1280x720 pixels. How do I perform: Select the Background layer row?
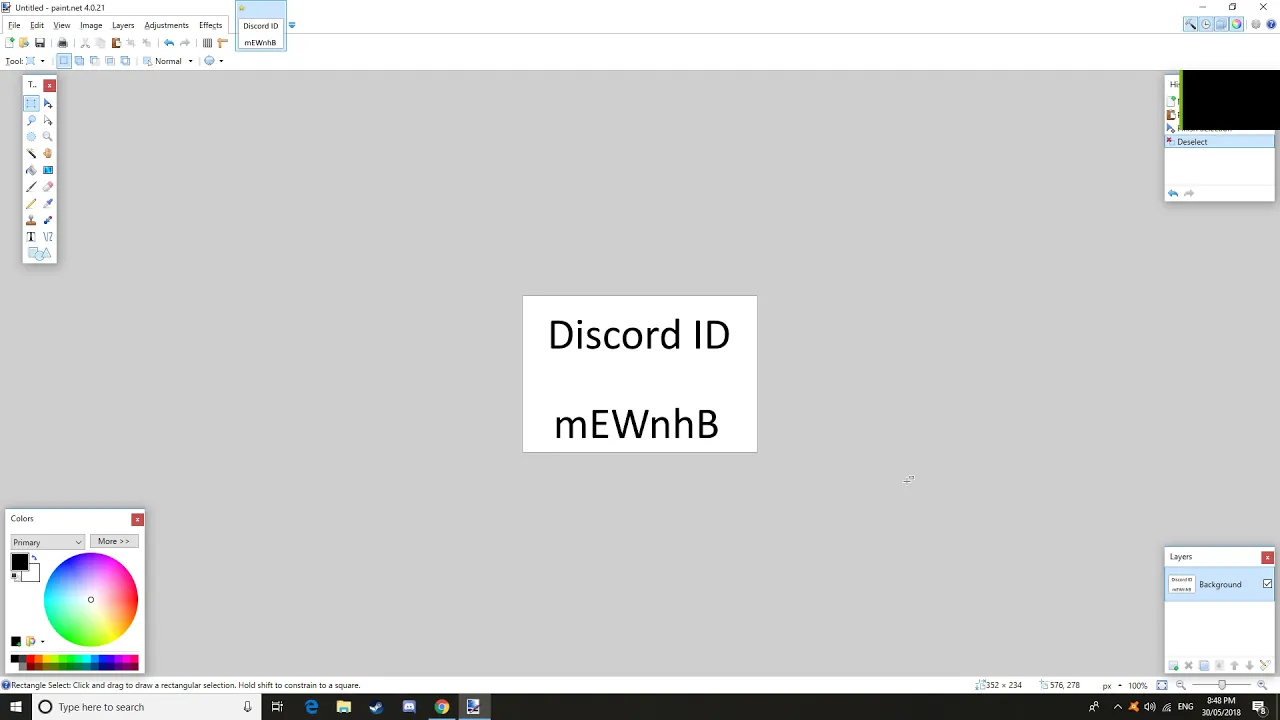(1219, 584)
